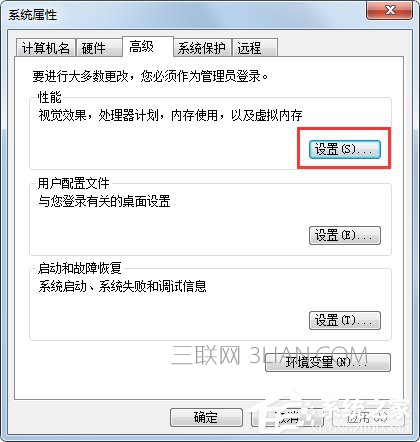Click the administrator login notice text

pos(150,76)
